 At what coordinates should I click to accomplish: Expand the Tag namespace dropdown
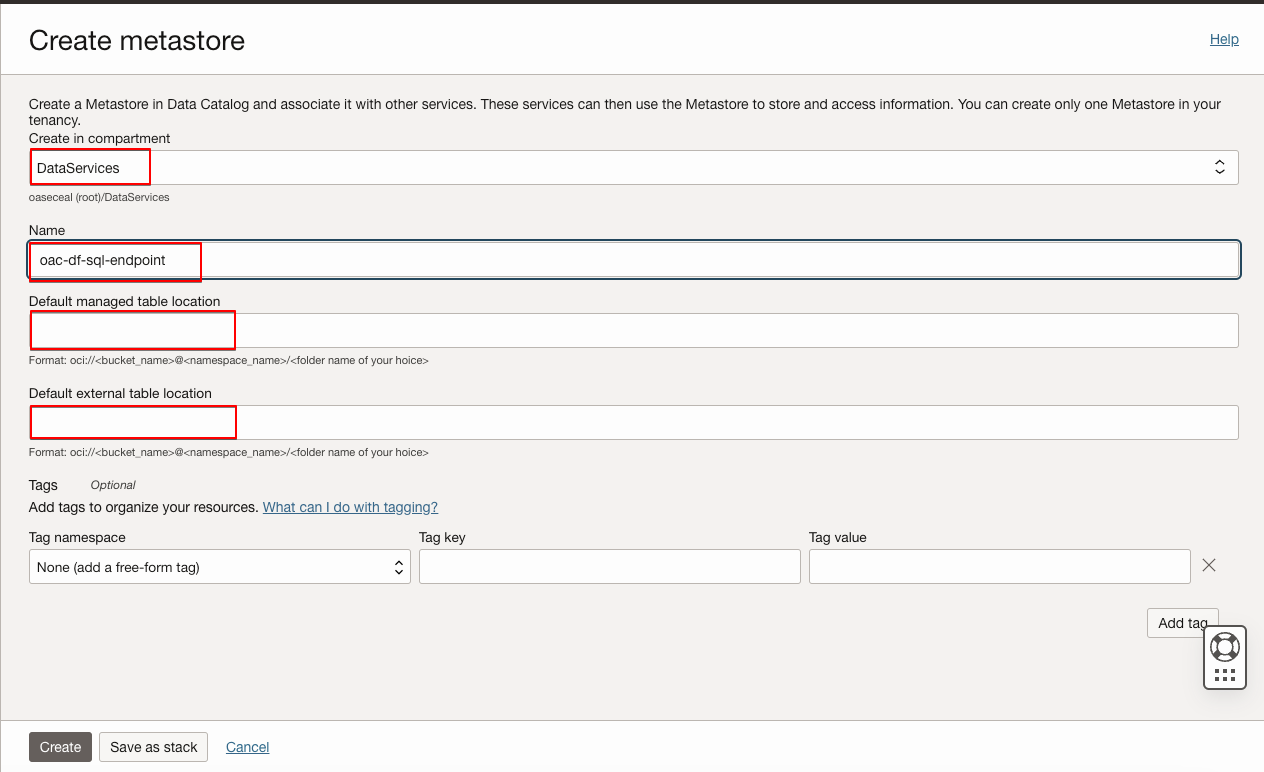(219, 567)
